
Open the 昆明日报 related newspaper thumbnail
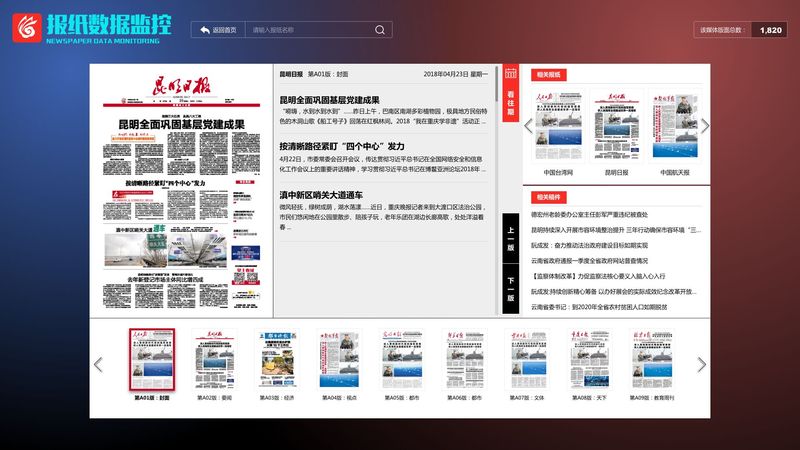(x=616, y=126)
